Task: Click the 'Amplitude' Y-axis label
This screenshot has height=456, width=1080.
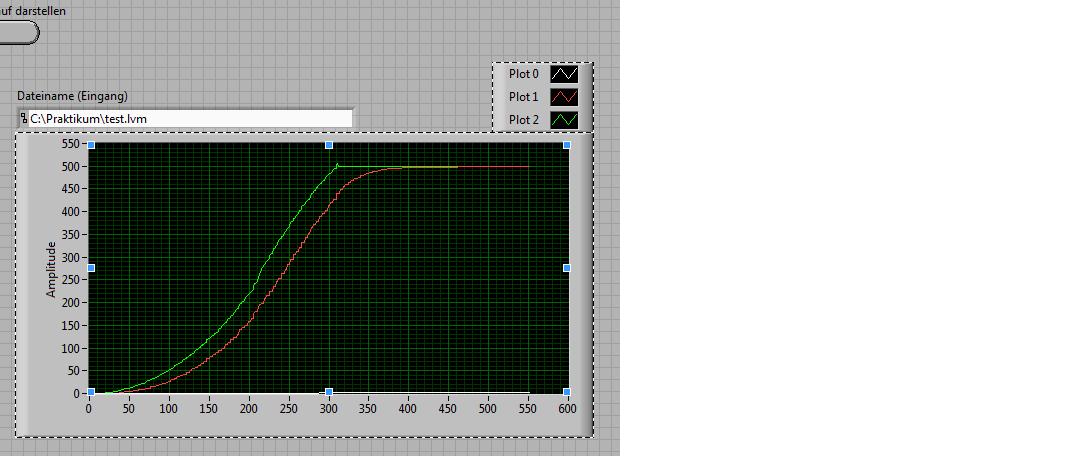Action: 51,269
